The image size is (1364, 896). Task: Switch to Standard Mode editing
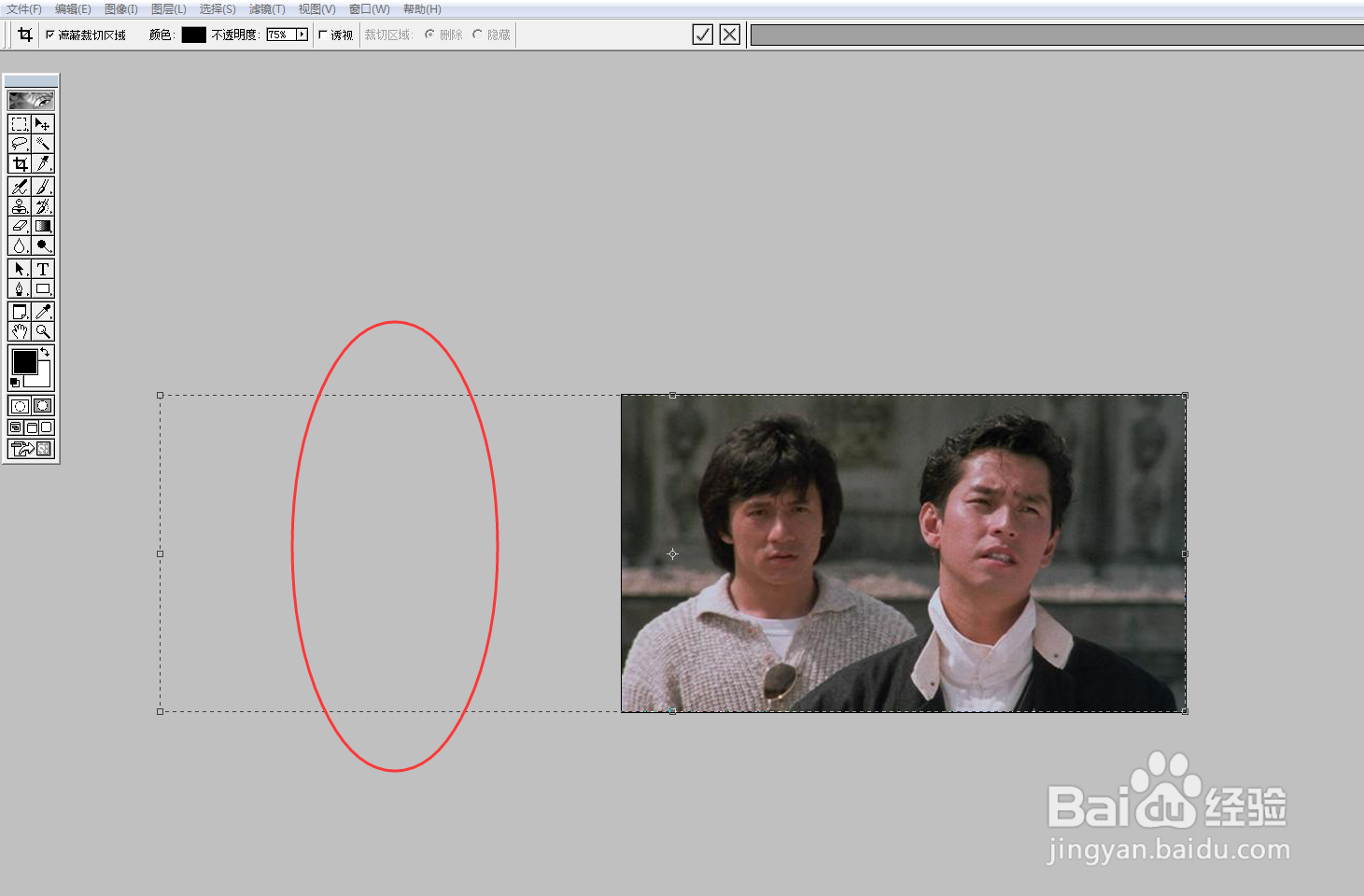pyautogui.click(x=20, y=406)
